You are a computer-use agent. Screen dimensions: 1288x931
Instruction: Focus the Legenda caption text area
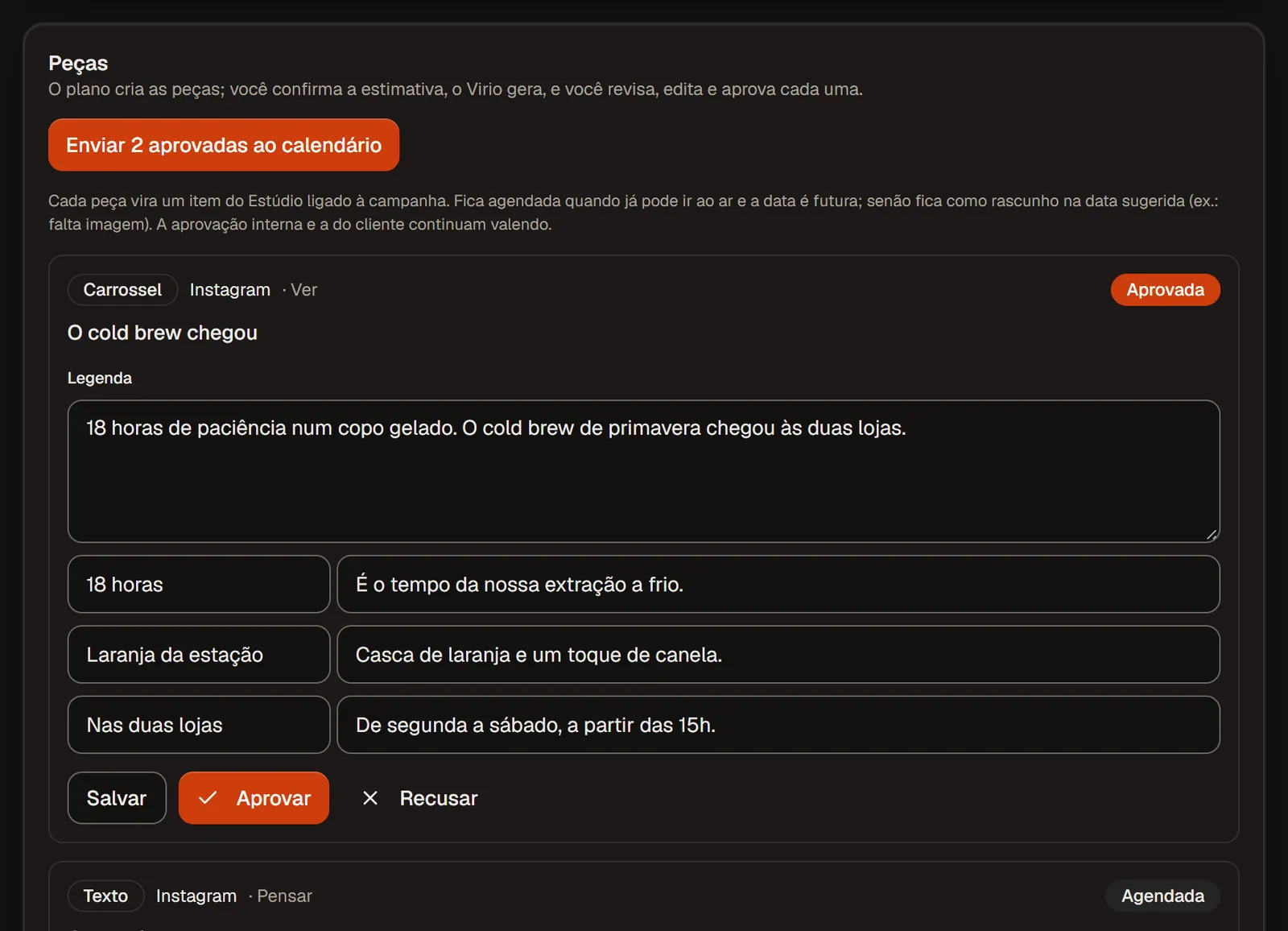tap(644, 471)
